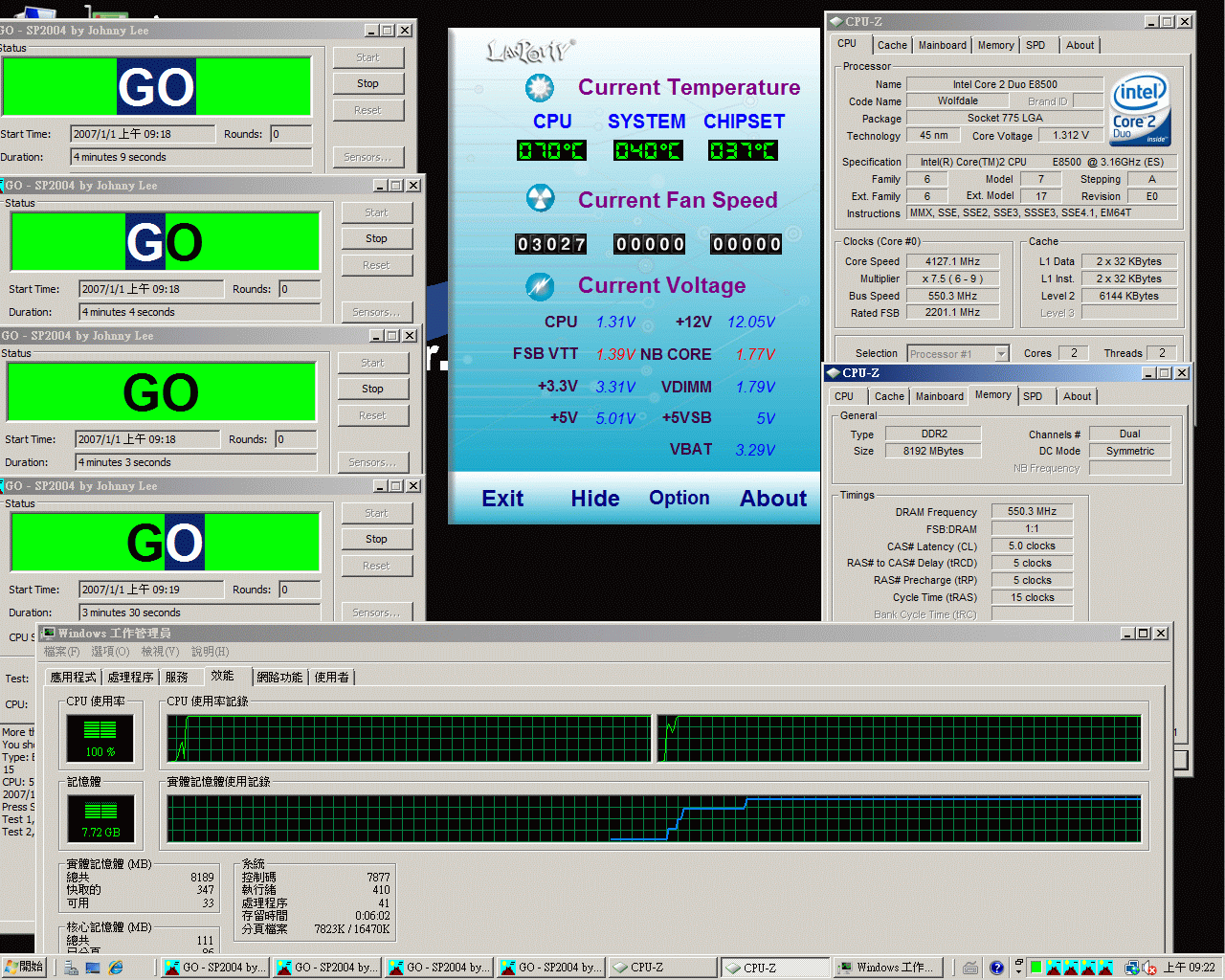
Task: Click the Current Voltage lightning icon
Action: [x=540, y=285]
